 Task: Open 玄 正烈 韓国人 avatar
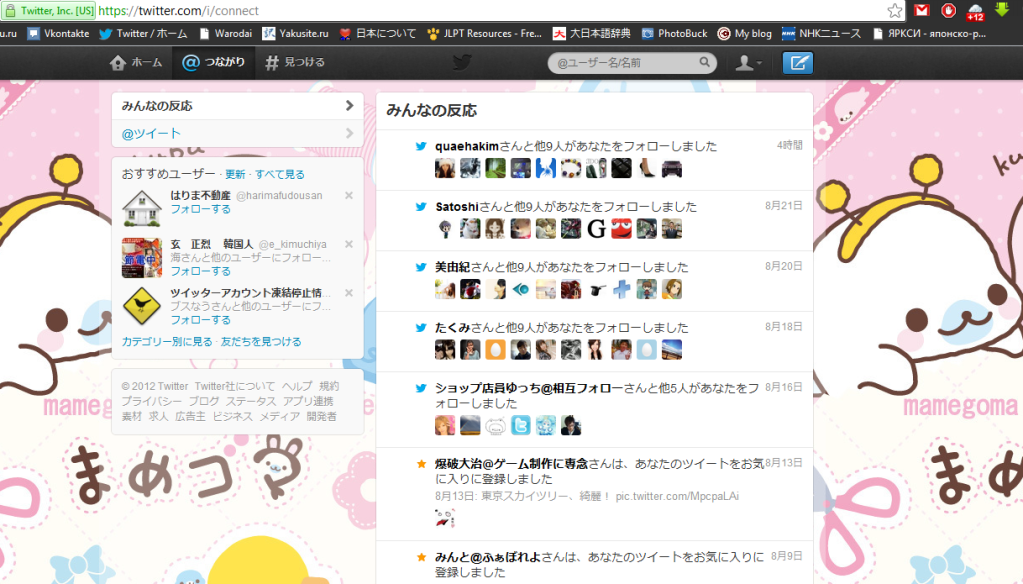click(x=142, y=258)
